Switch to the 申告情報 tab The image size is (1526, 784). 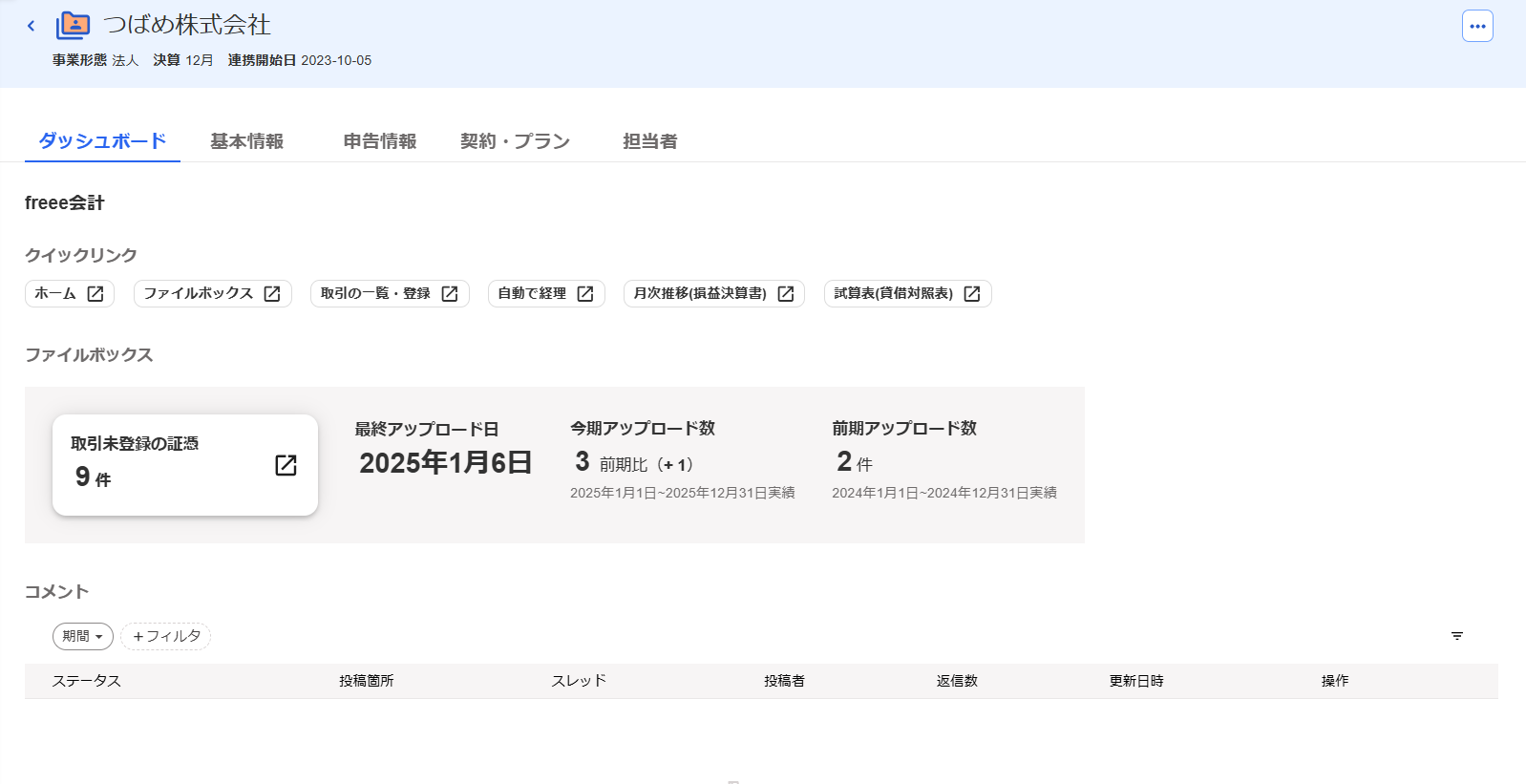click(x=380, y=141)
